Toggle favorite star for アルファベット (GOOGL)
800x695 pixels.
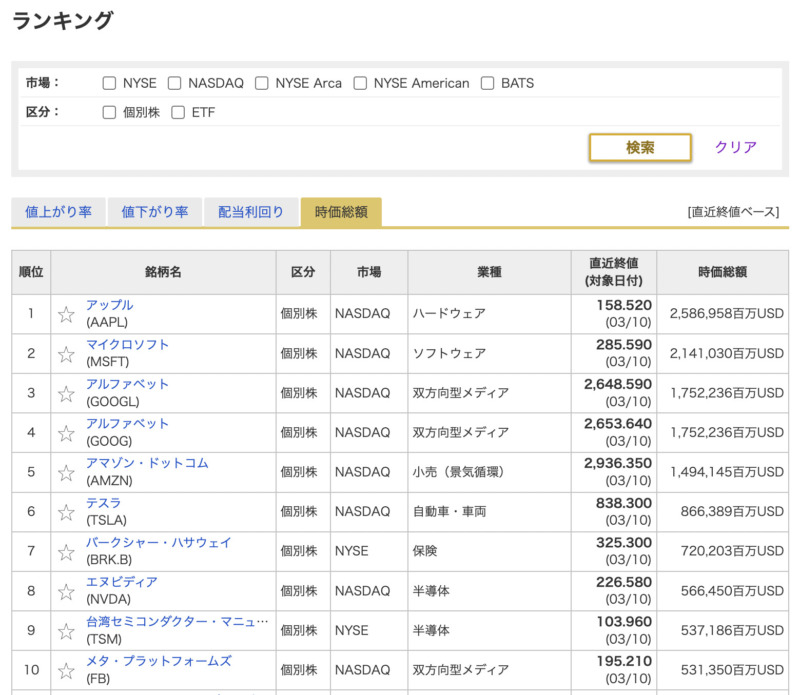coord(66,393)
